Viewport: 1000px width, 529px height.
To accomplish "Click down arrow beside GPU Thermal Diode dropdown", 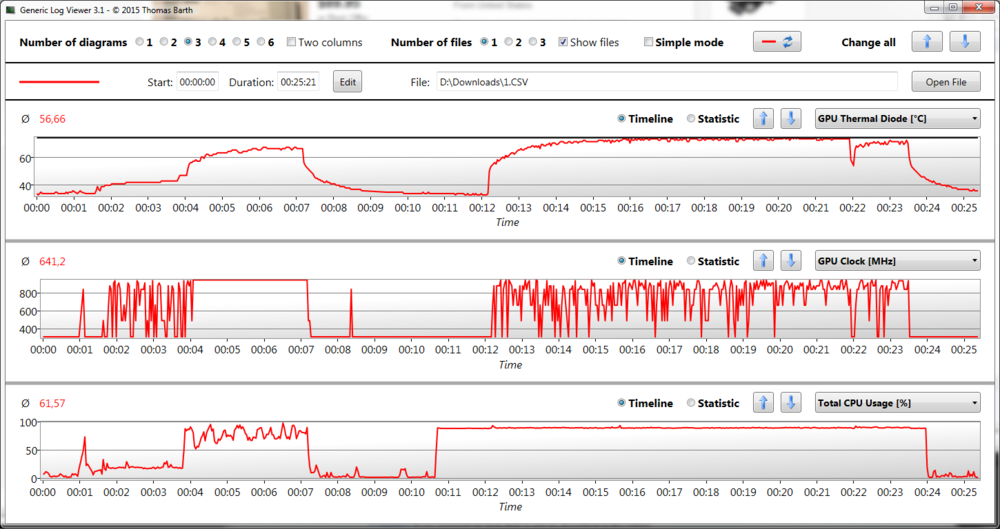I will pos(790,118).
